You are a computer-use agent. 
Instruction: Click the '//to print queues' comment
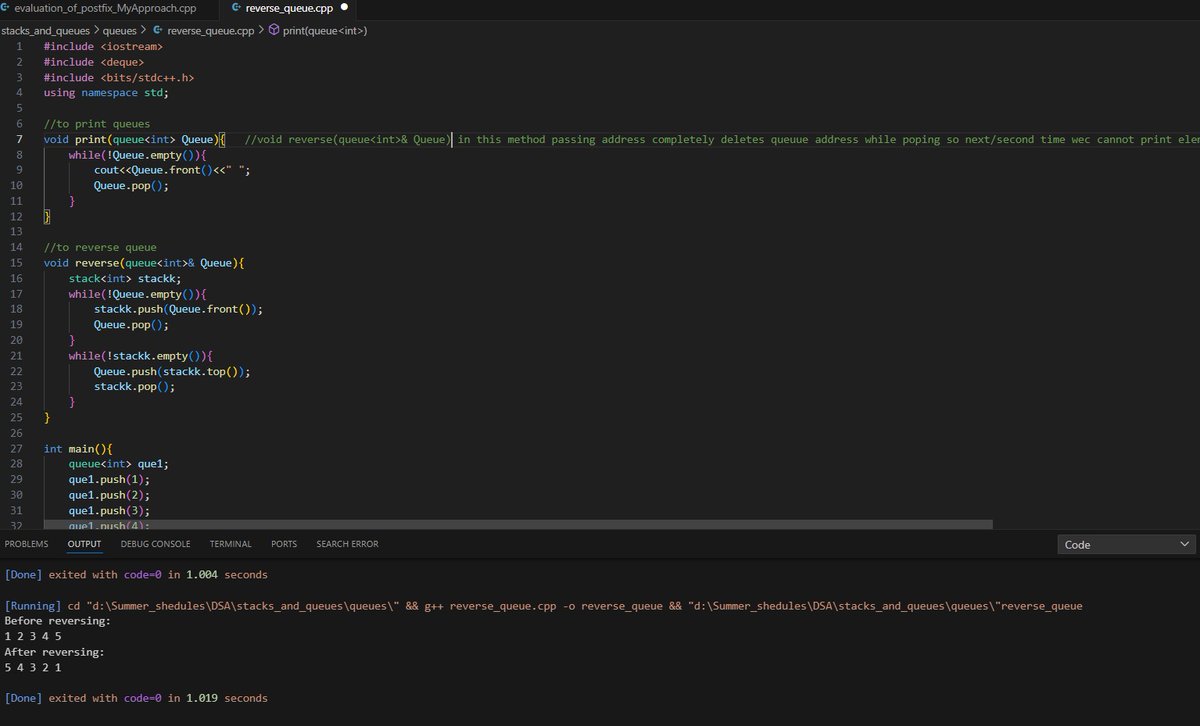[x=97, y=124]
